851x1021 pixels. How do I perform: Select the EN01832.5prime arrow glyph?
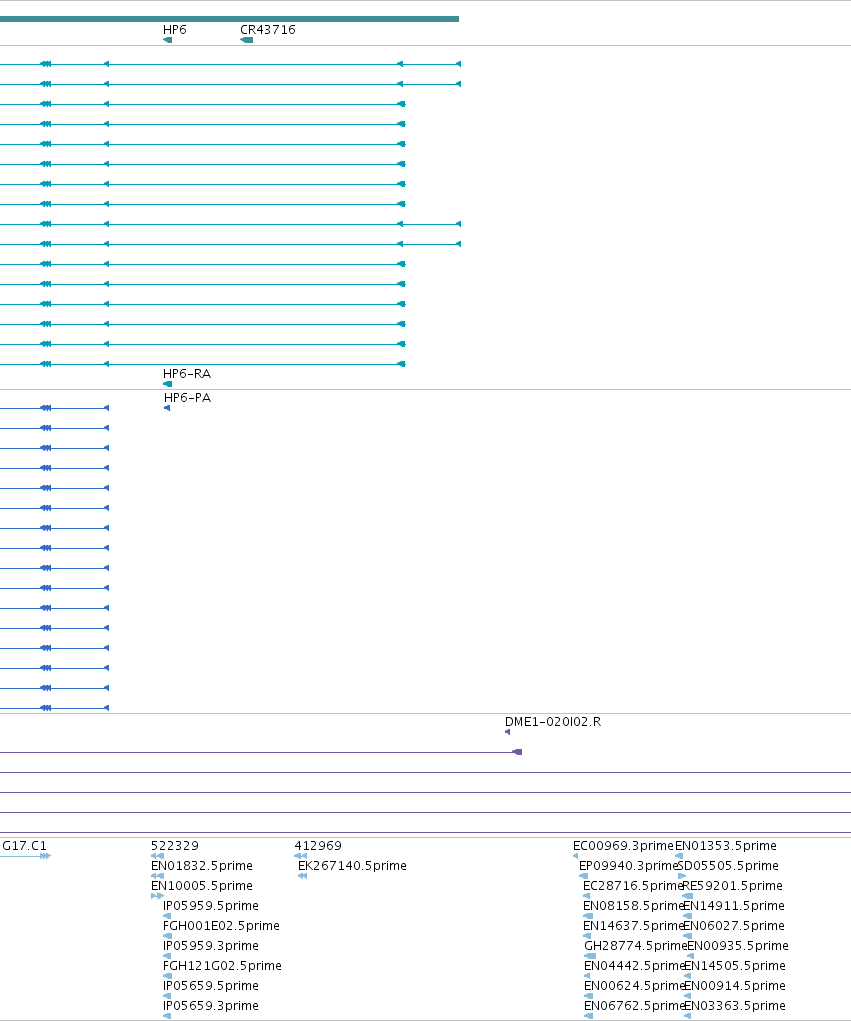coord(158,876)
